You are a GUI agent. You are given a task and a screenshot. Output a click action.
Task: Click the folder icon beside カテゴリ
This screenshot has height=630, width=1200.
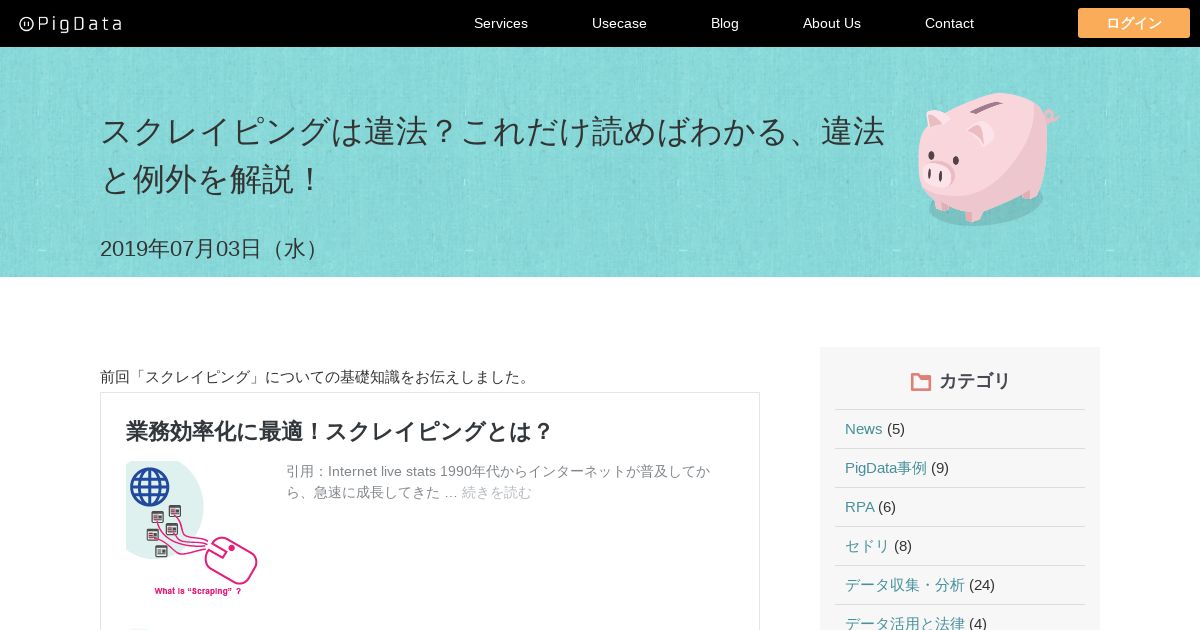[x=921, y=381]
